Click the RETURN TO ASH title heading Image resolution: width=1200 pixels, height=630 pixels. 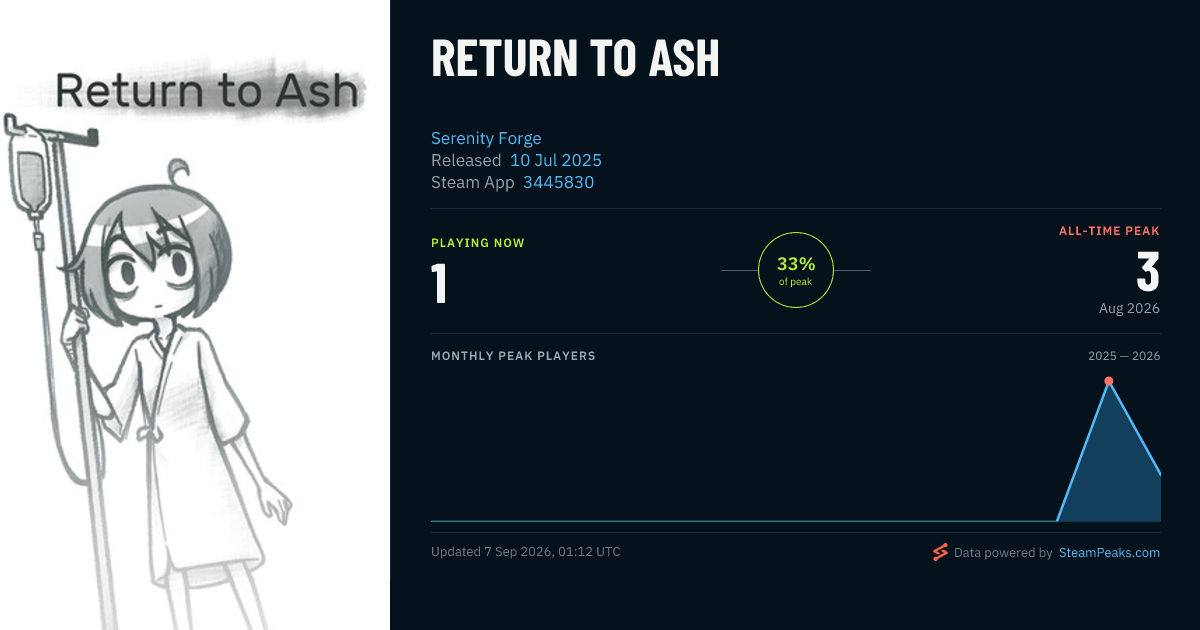(575, 60)
